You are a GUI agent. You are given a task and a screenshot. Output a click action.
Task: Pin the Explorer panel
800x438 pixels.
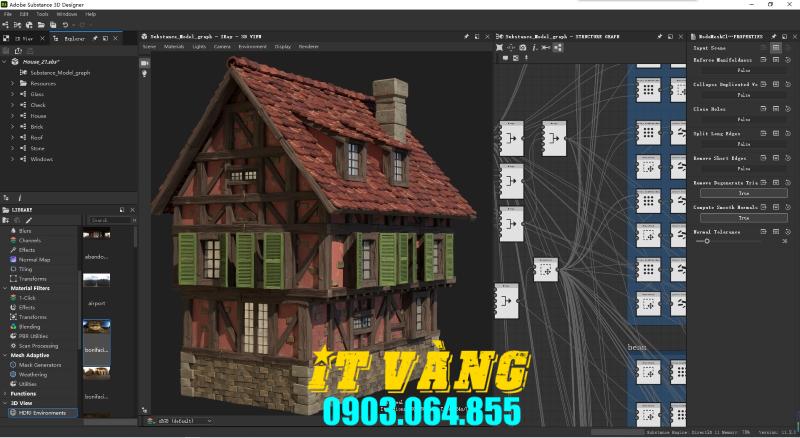point(95,38)
